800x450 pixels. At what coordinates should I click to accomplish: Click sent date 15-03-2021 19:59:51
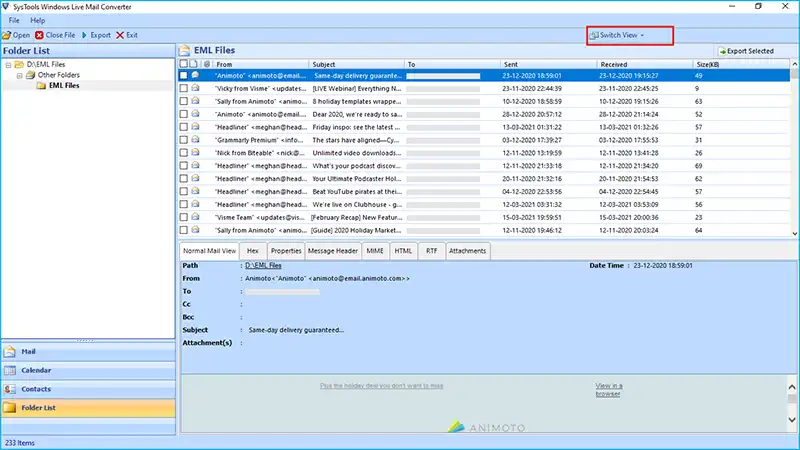coord(532,217)
